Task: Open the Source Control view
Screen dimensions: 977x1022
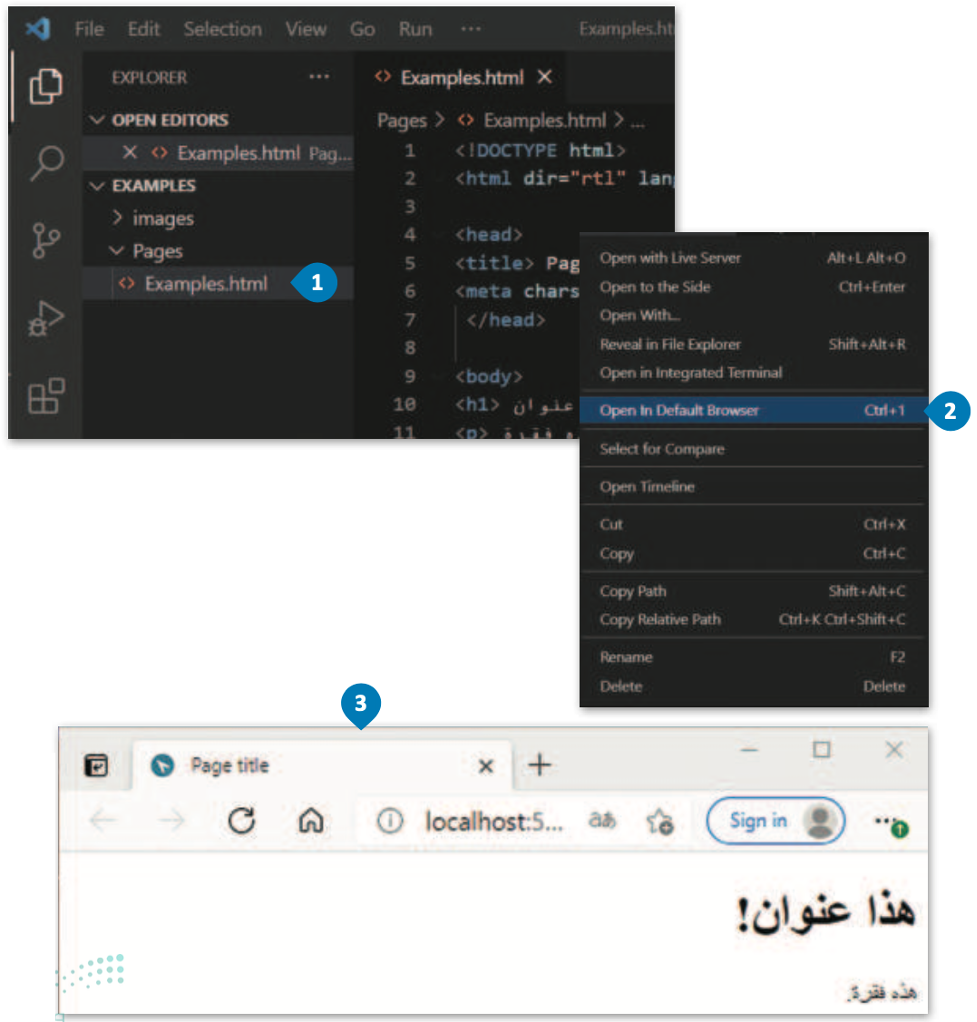Action: (x=45, y=241)
